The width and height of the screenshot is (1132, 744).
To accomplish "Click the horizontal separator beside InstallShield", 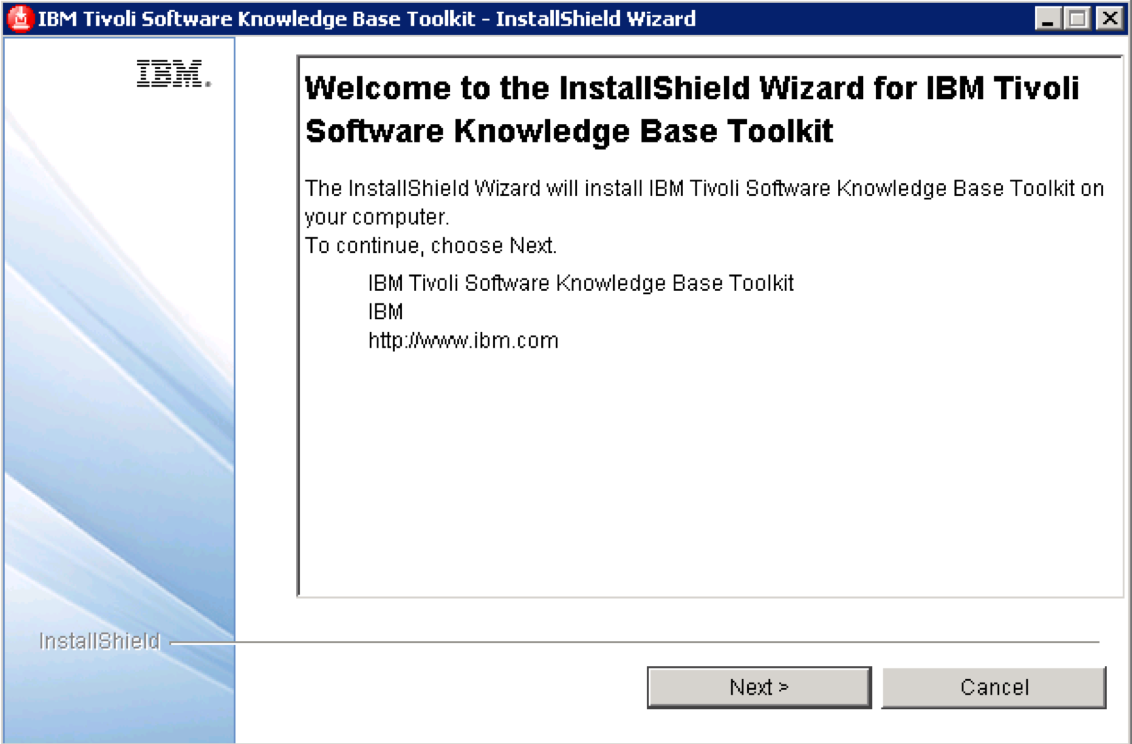I will coord(640,642).
